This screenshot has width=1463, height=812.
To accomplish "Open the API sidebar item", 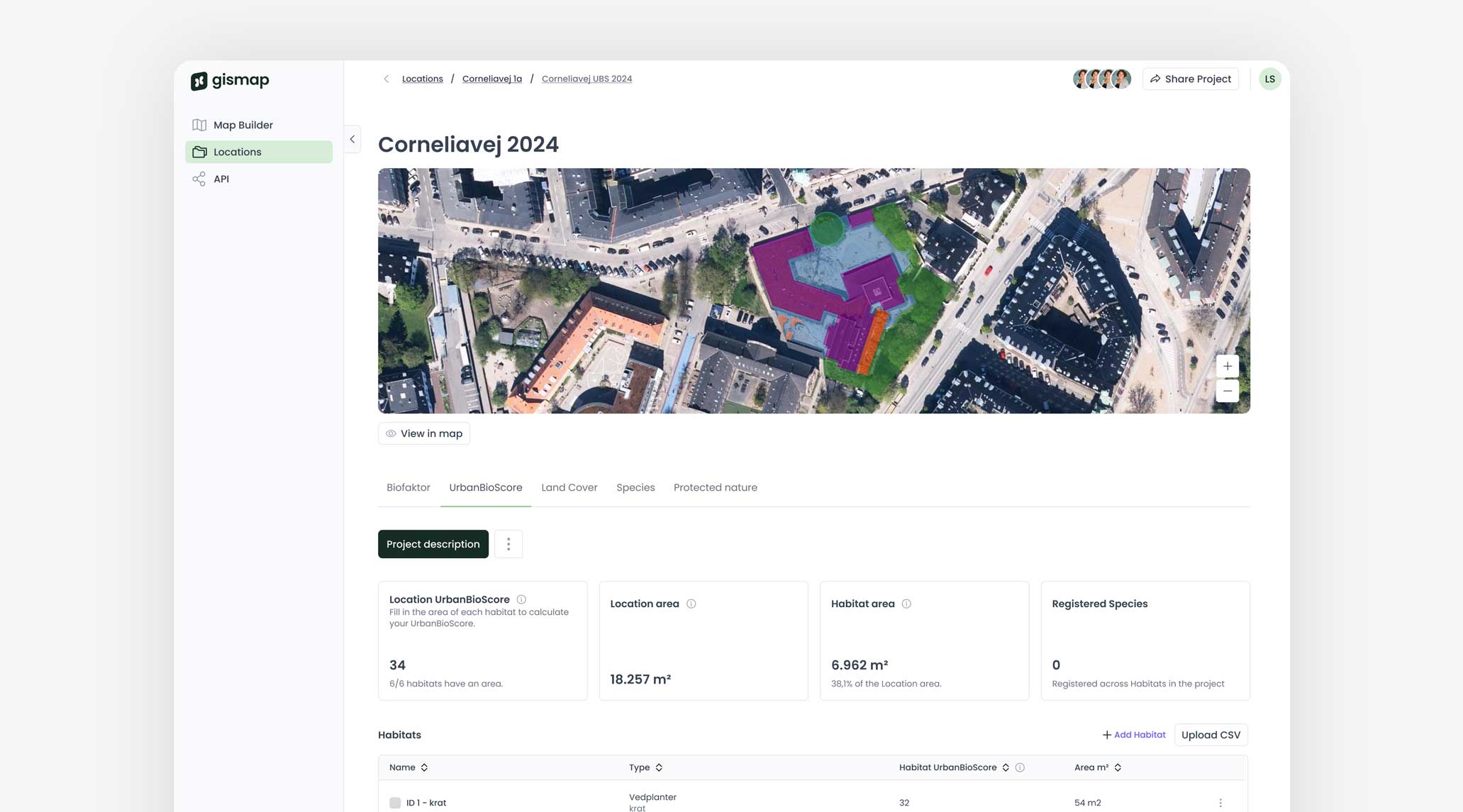I will 221,179.
